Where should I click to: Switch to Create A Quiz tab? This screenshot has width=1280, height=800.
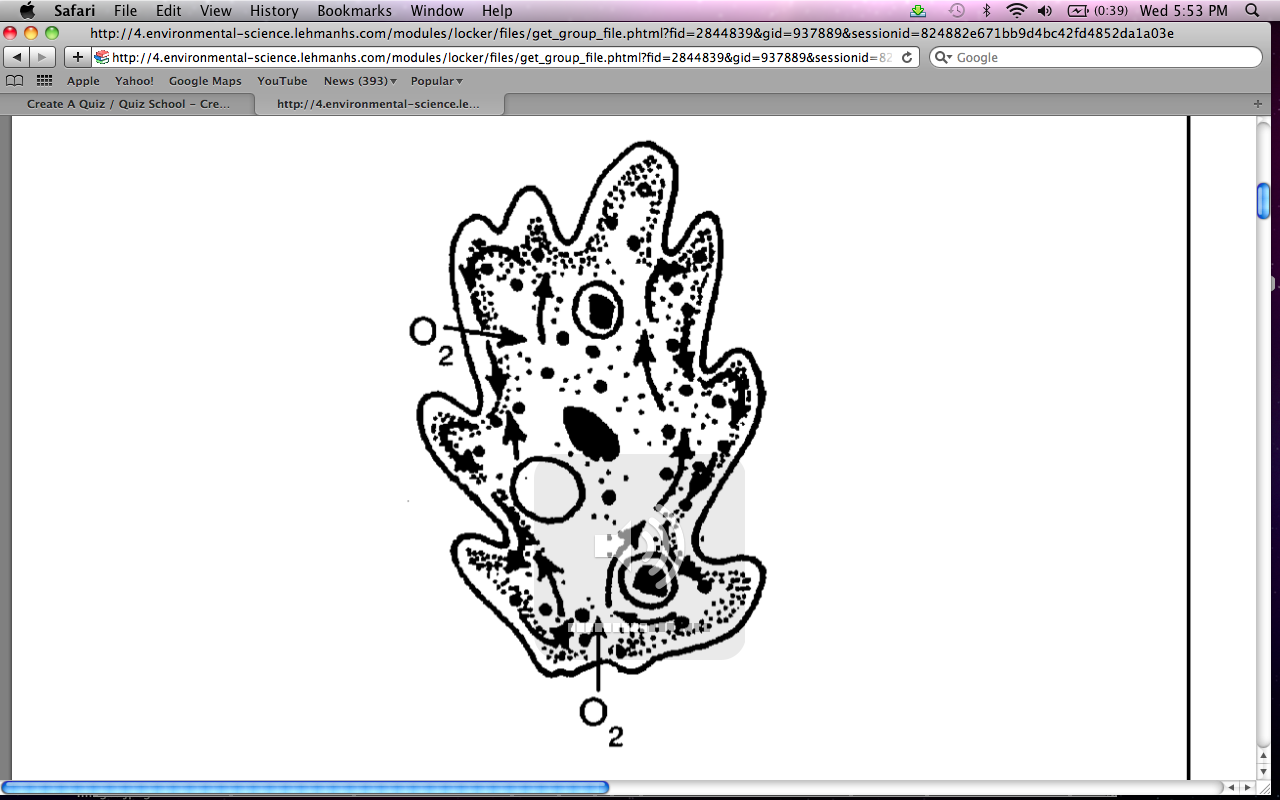pyautogui.click(x=128, y=104)
